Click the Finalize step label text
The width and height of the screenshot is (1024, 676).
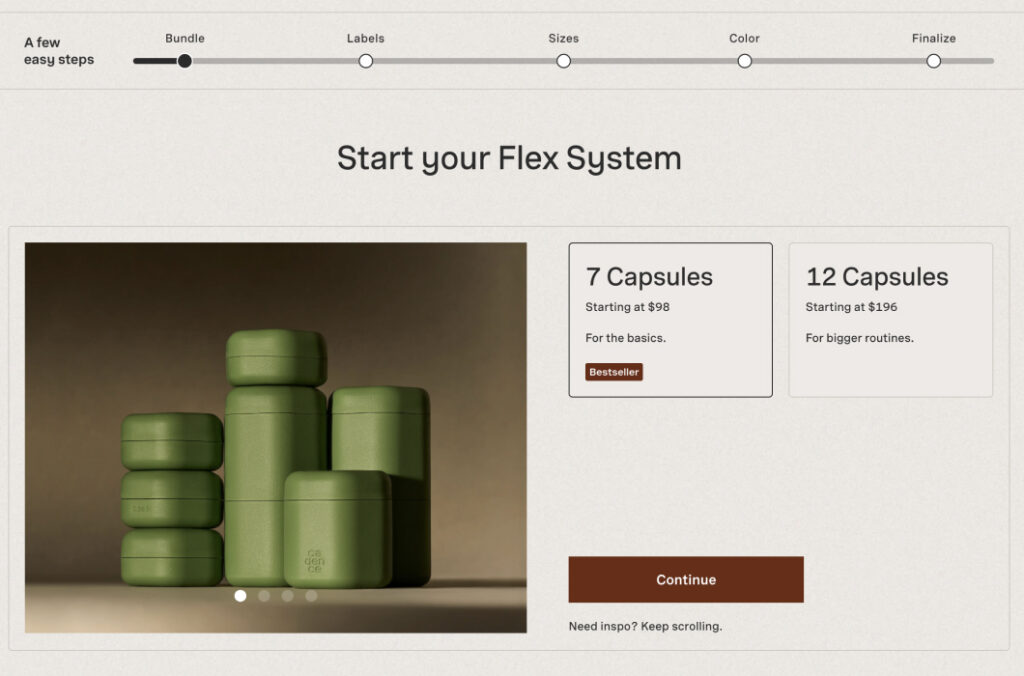pyautogui.click(x=934, y=39)
